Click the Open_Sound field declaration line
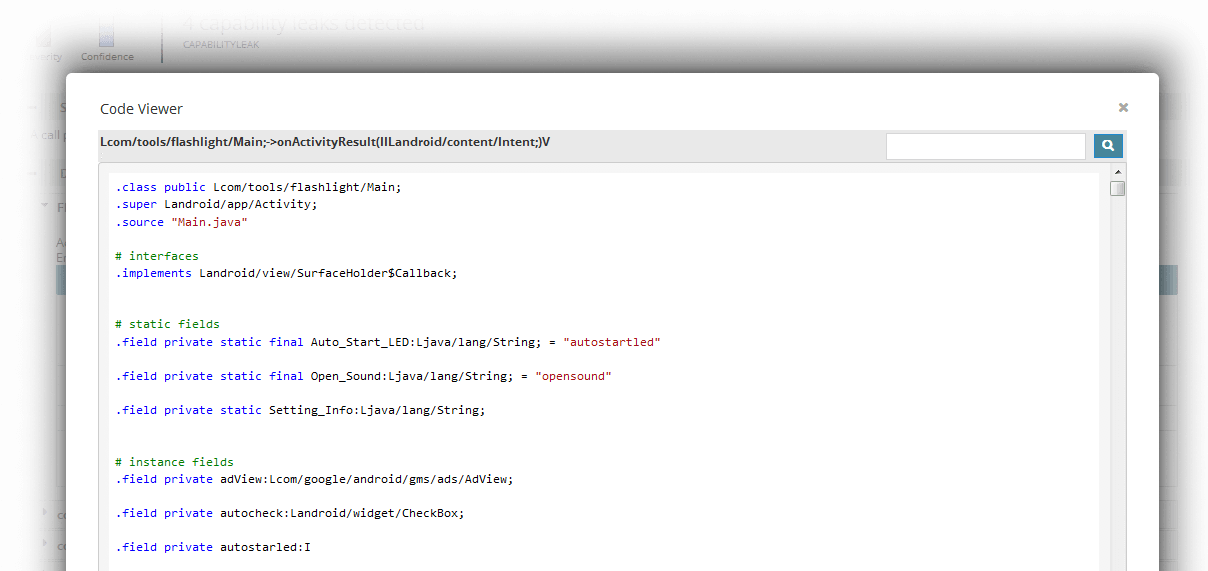Viewport: 1208px width, 571px height. (x=363, y=376)
